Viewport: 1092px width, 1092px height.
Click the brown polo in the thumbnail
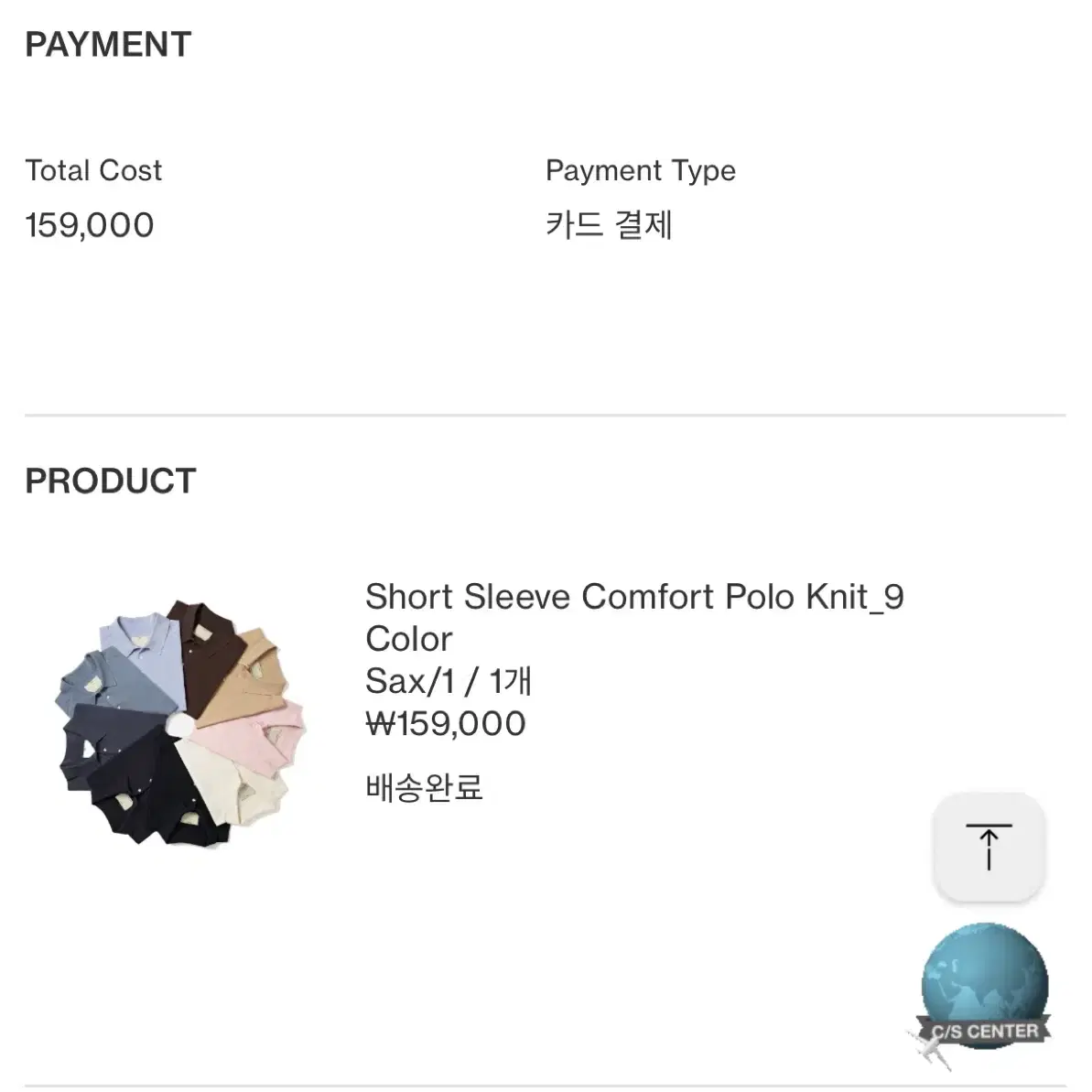[x=206, y=654]
